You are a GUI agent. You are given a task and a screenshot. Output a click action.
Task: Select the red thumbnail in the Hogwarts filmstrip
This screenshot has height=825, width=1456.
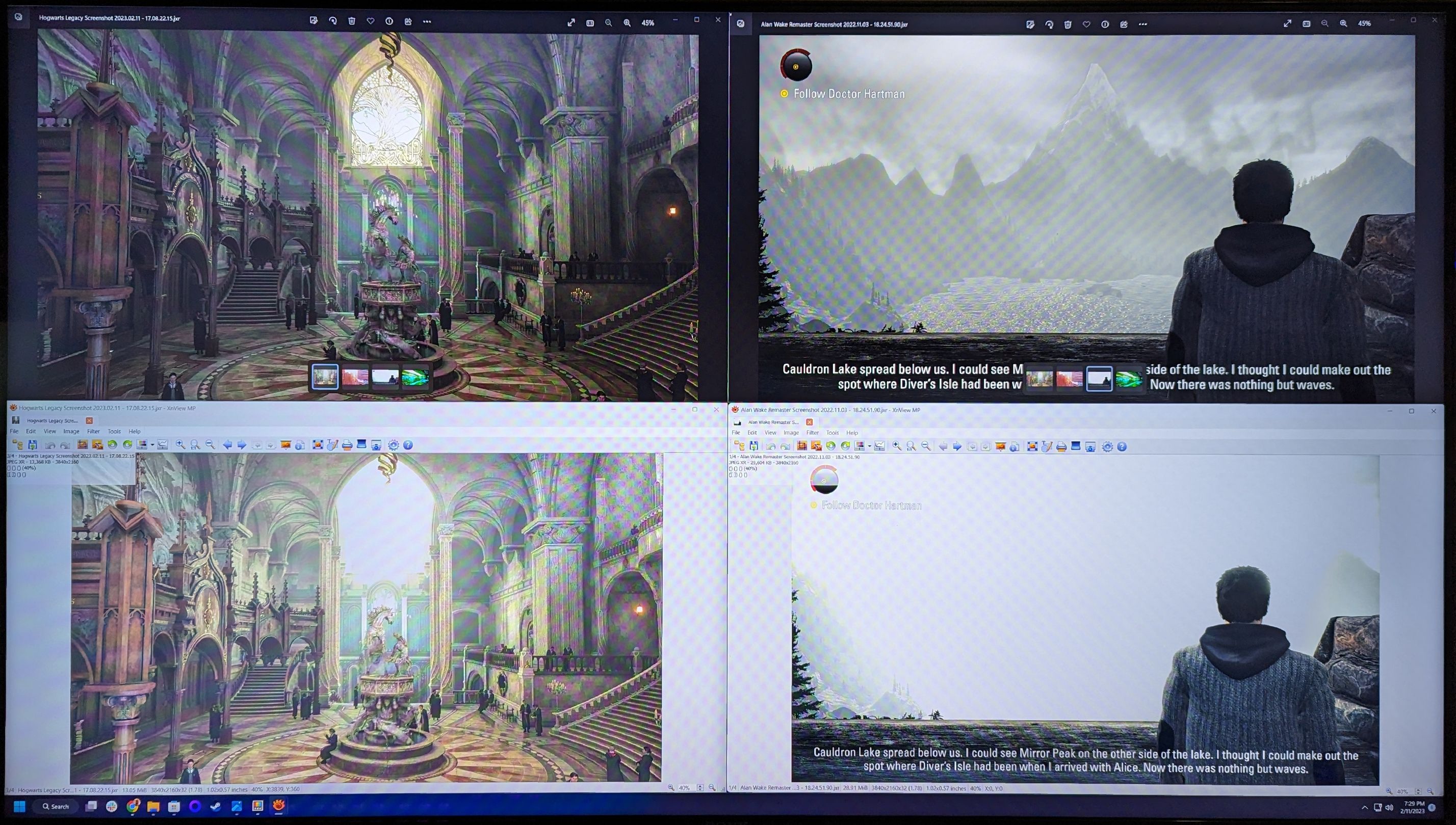[x=355, y=378]
